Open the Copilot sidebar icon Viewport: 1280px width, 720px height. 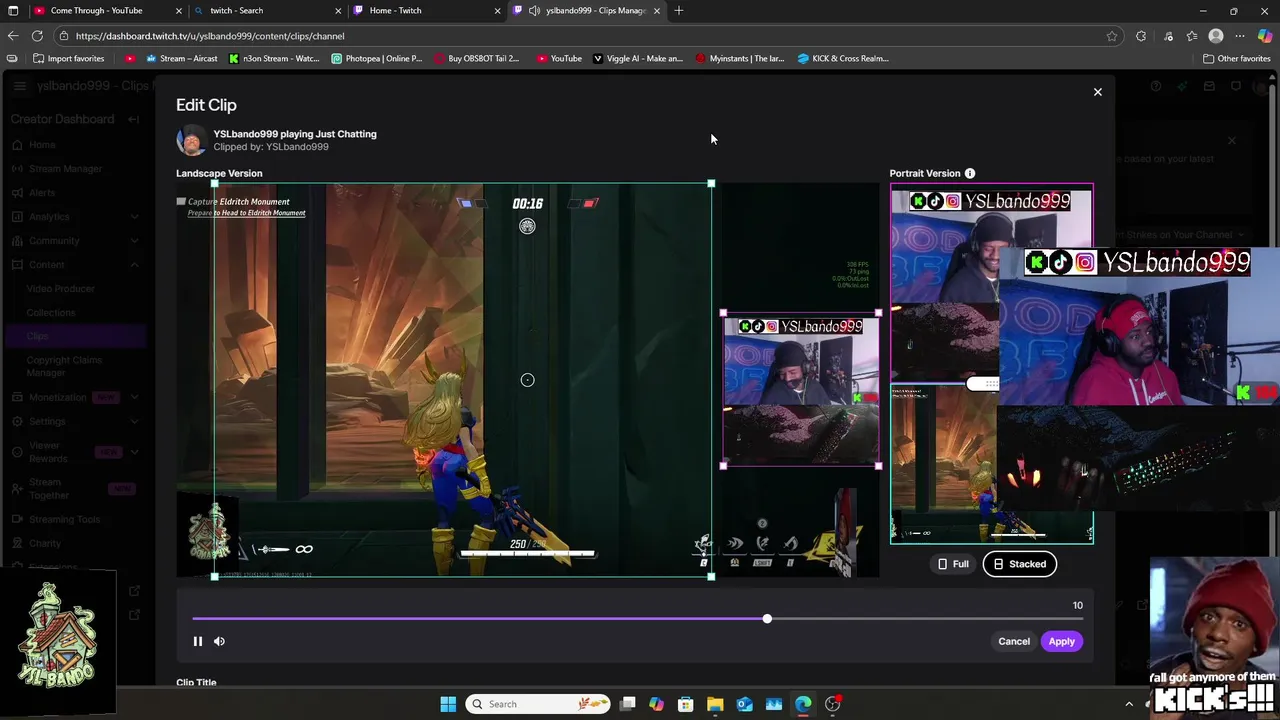[1265, 36]
